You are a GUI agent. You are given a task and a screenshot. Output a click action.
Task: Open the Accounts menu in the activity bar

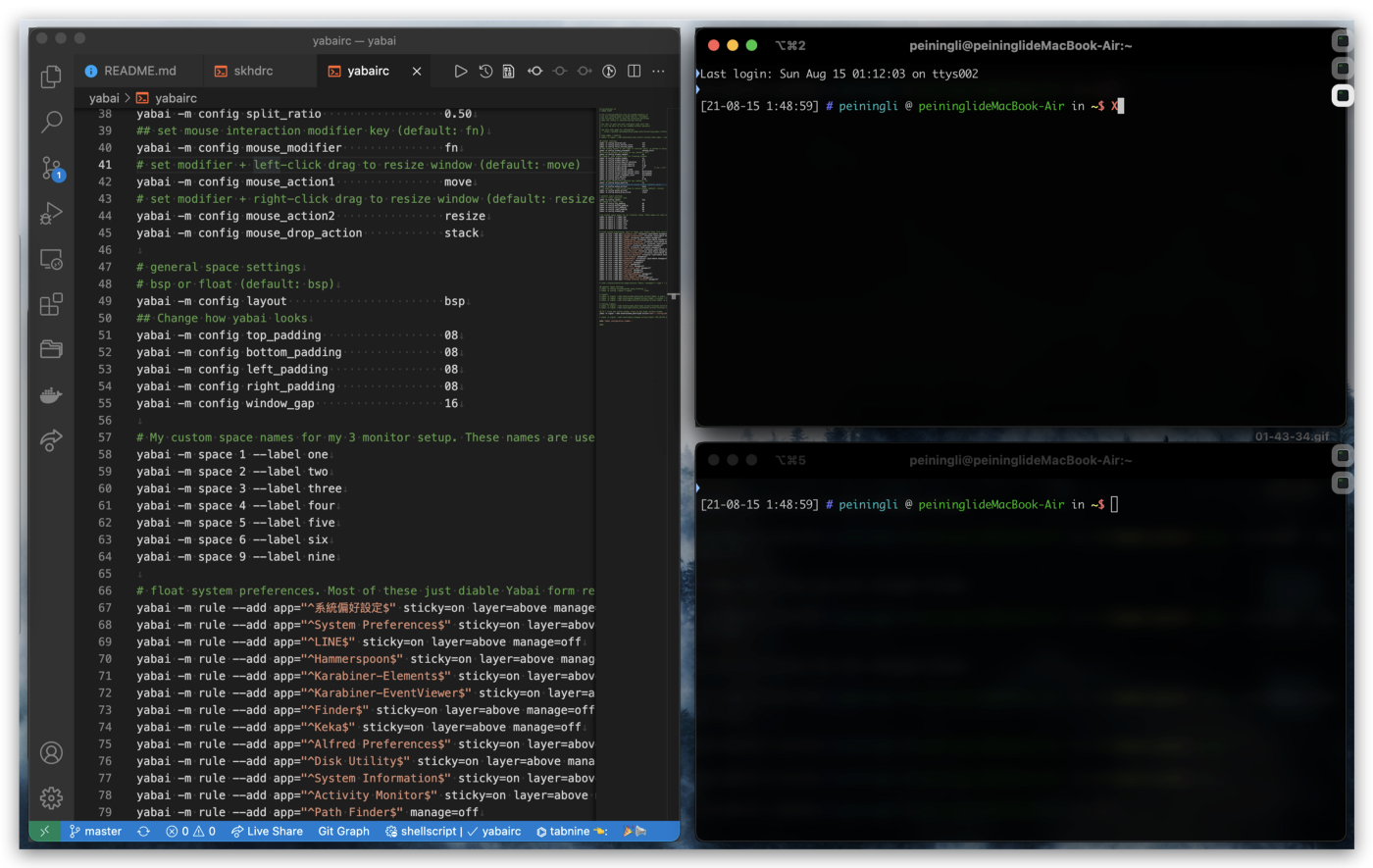pyautogui.click(x=51, y=752)
